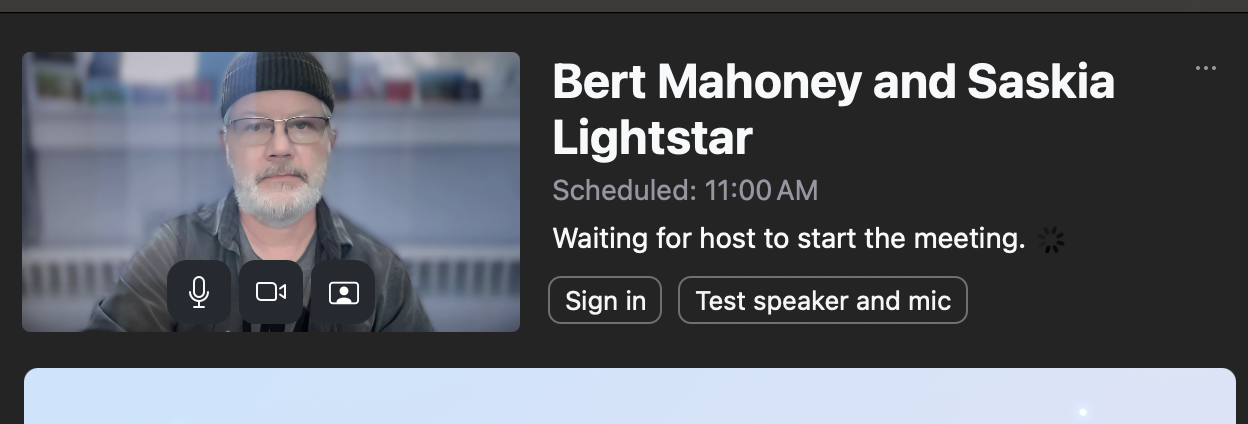1248x424 pixels.
Task: Mute the microphone in video preview
Action: 199,292
